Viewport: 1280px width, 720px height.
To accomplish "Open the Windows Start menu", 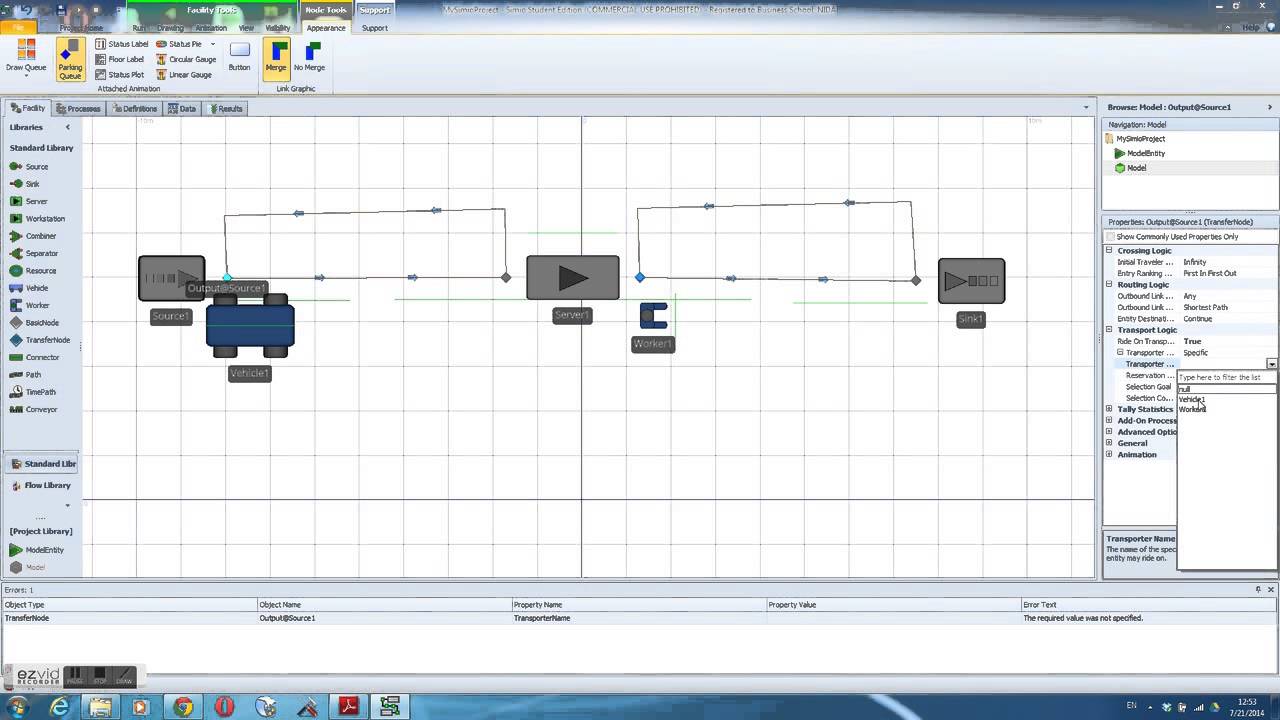I will click(x=17, y=706).
